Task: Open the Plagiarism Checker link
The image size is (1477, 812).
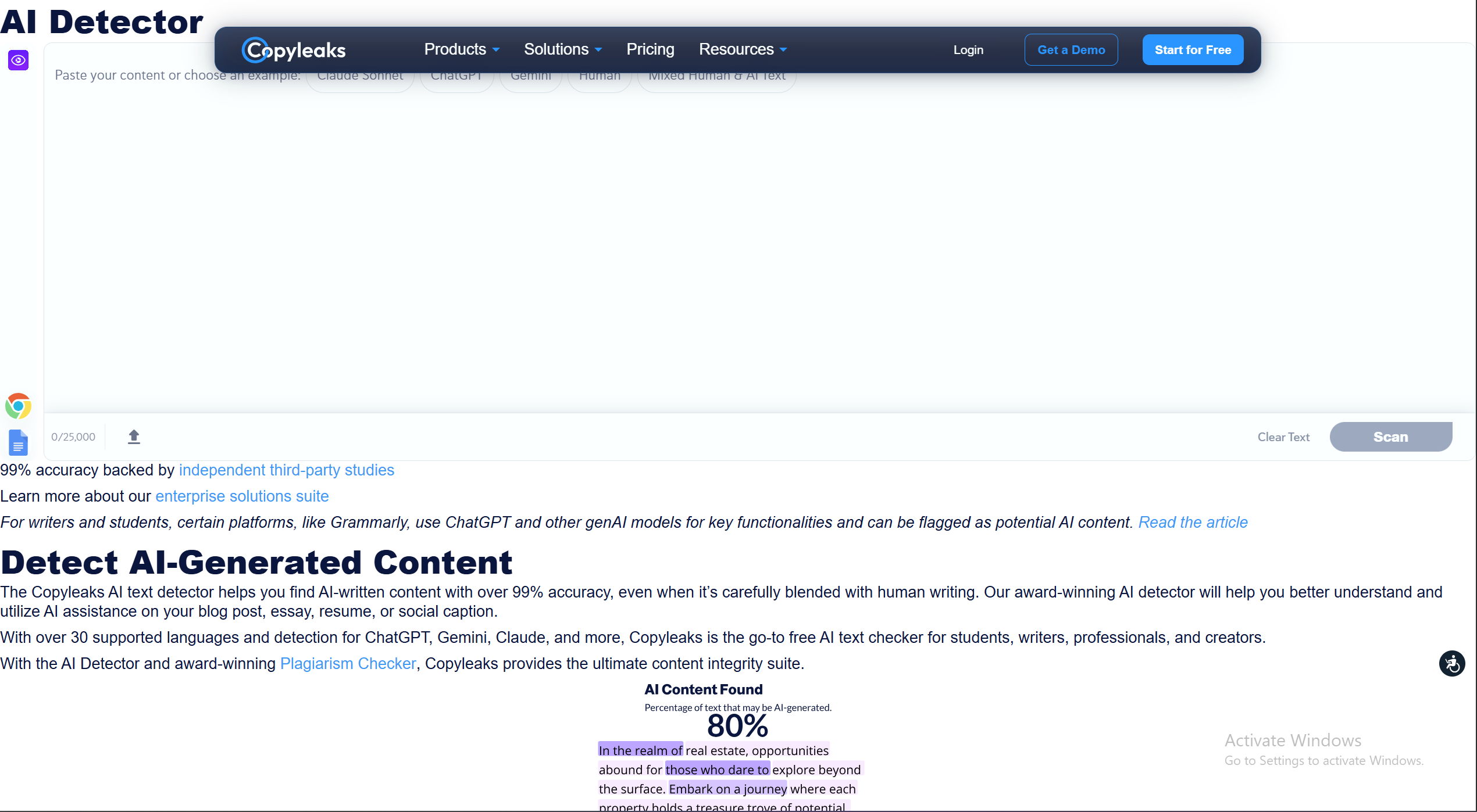Action: click(x=348, y=664)
